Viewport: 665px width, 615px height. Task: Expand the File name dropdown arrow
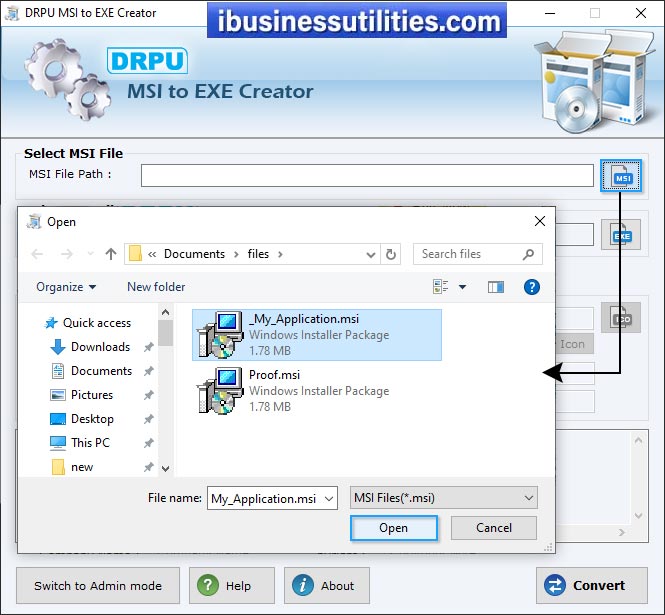[329, 499]
